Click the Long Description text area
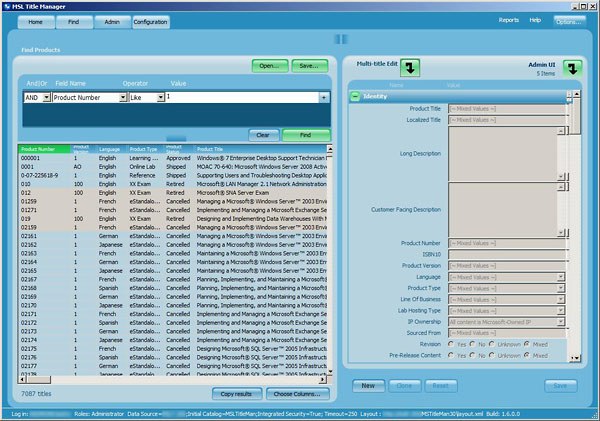The width and height of the screenshot is (600, 421). click(x=503, y=153)
